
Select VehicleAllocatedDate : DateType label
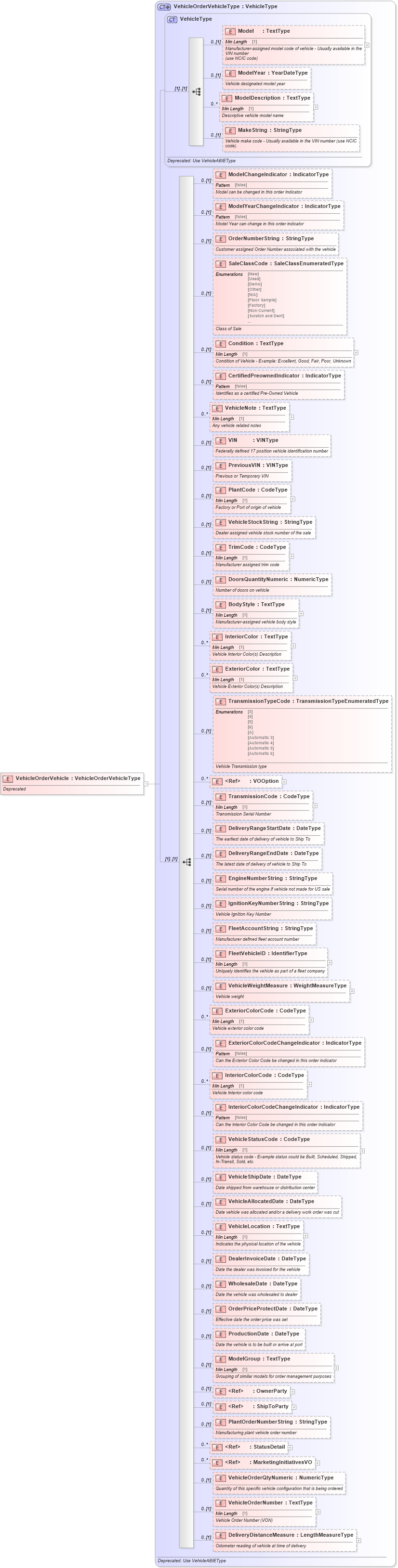tap(271, 1202)
